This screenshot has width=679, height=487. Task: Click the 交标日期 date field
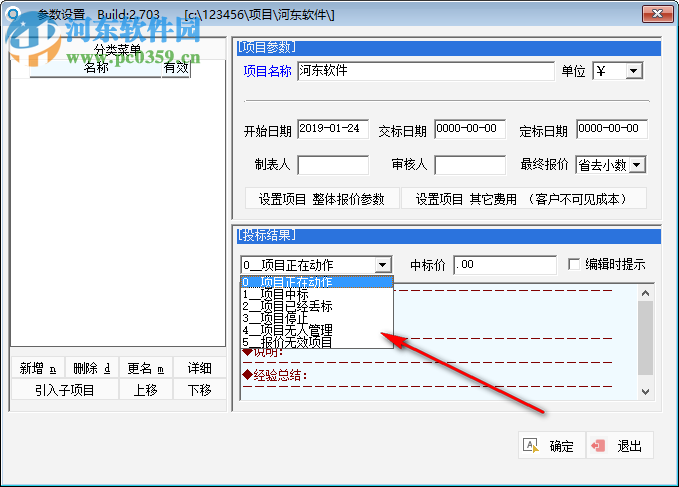point(470,129)
